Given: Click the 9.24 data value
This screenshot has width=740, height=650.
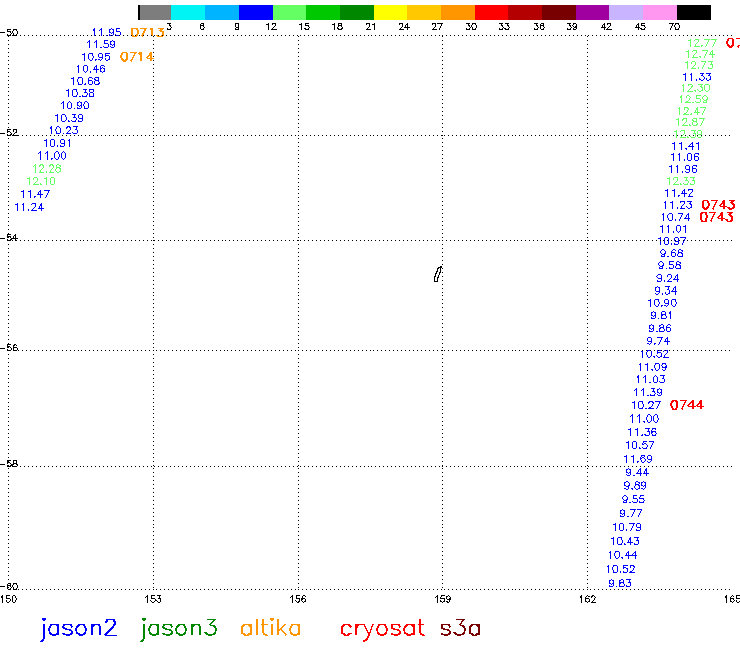Looking at the screenshot, I should pyautogui.click(x=668, y=279).
